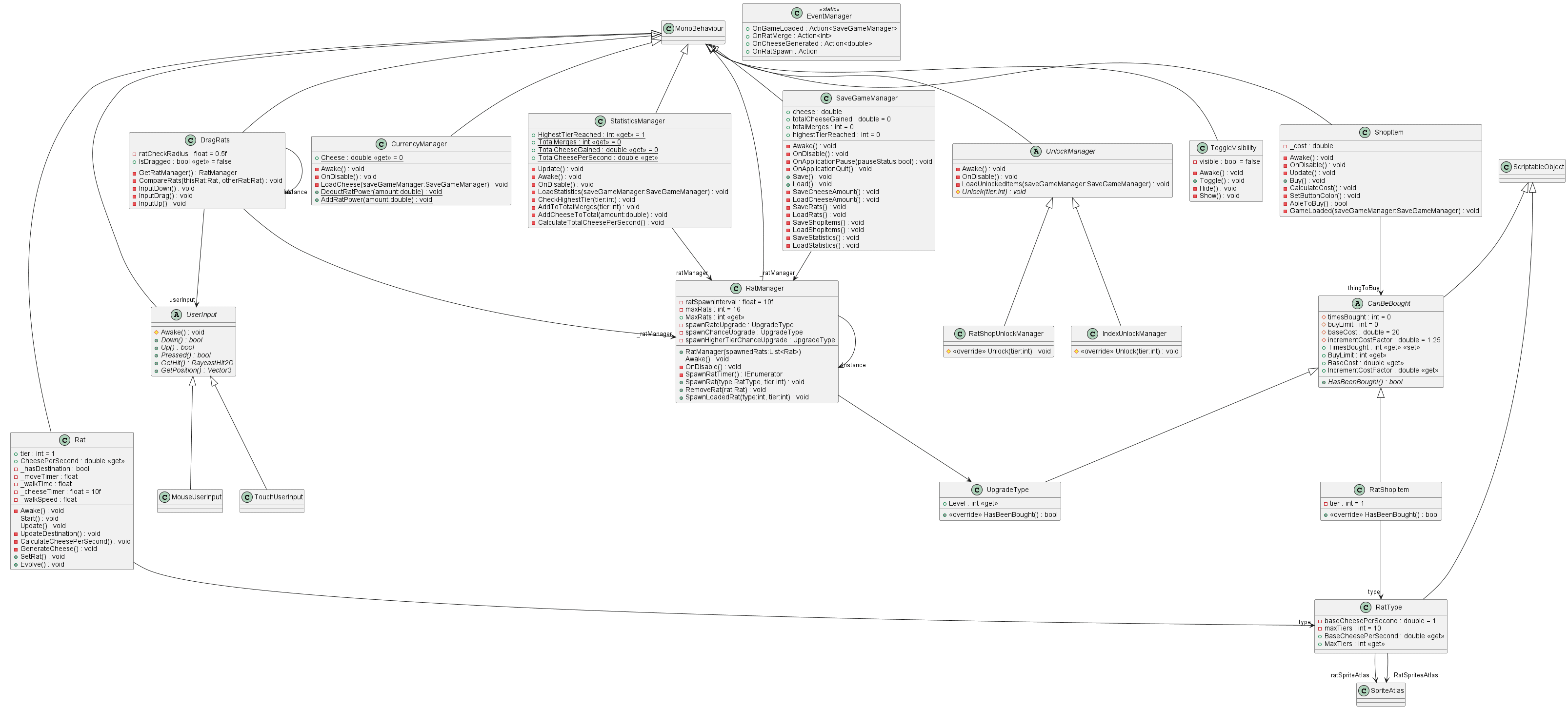Image resolution: width=1568 pixels, height=709 pixels.
Task: Click the Rat class icon
Action: pyautogui.click(x=64, y=440)
